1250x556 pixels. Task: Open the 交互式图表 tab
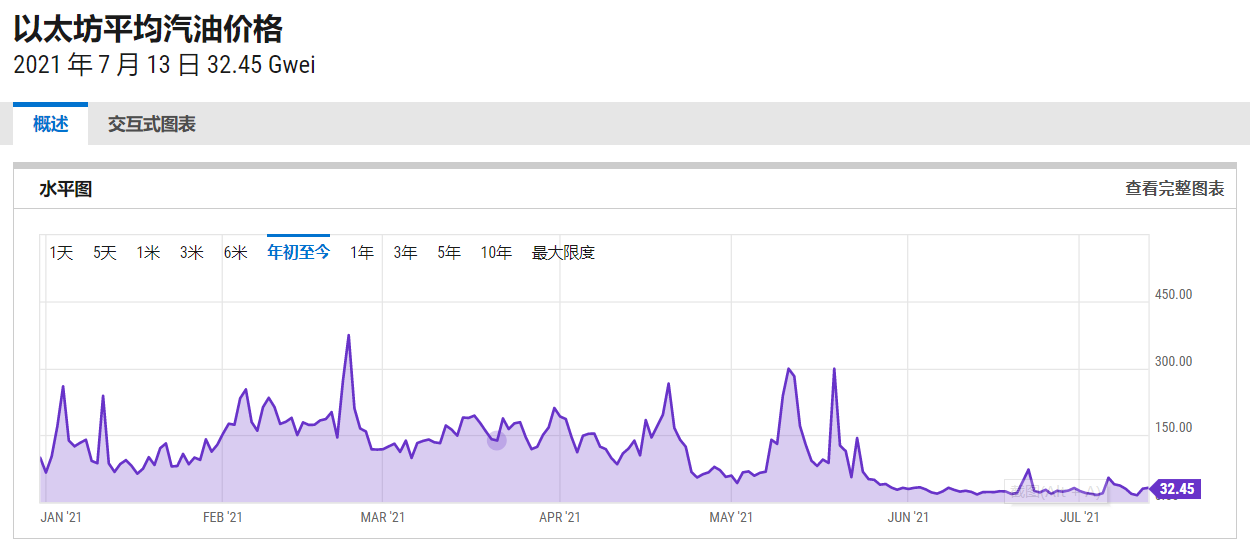coord(152,125)
